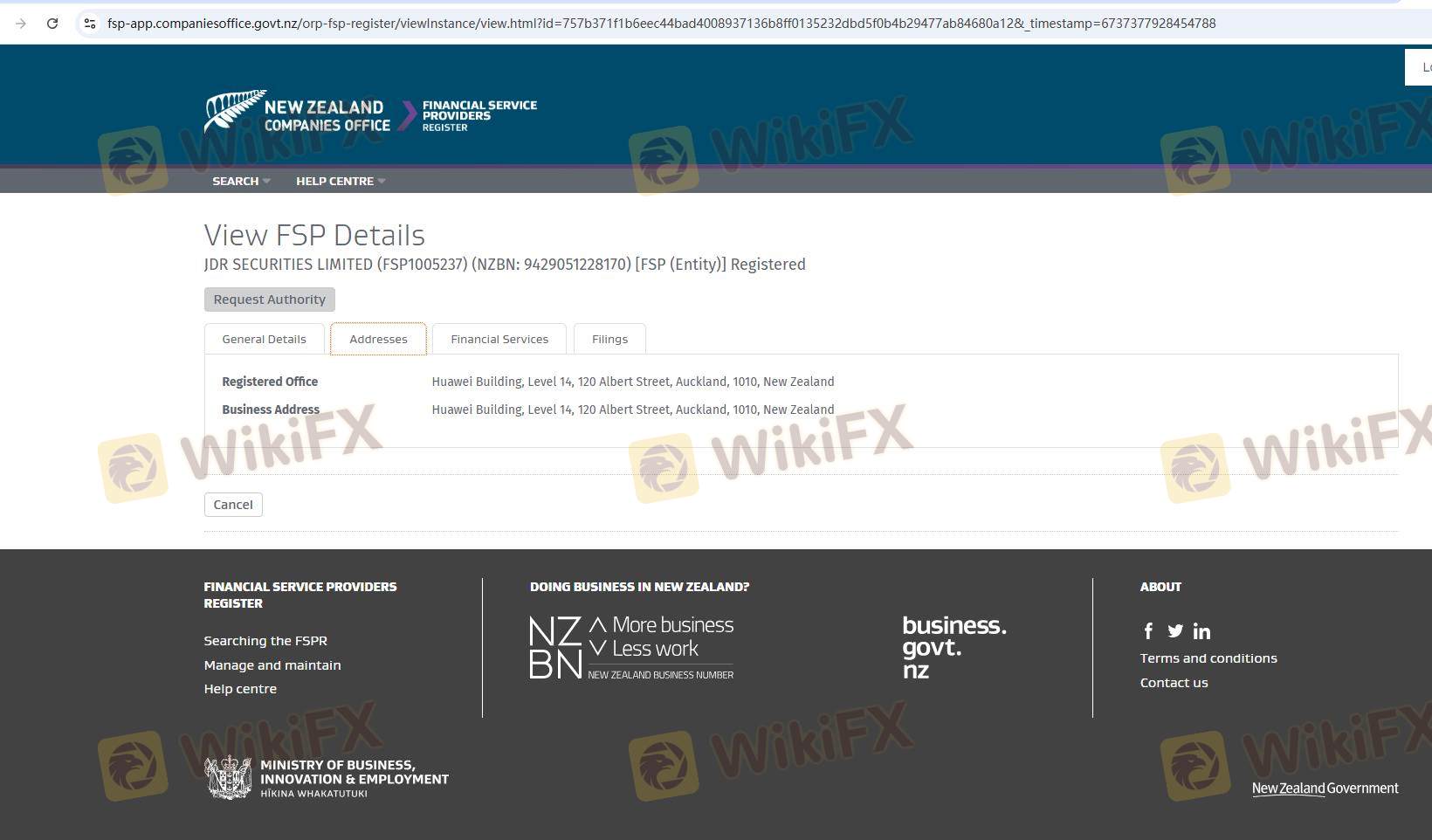Click the browser forward arrow
This screenshot has width=1432, height=840.
tap(21, 24)
